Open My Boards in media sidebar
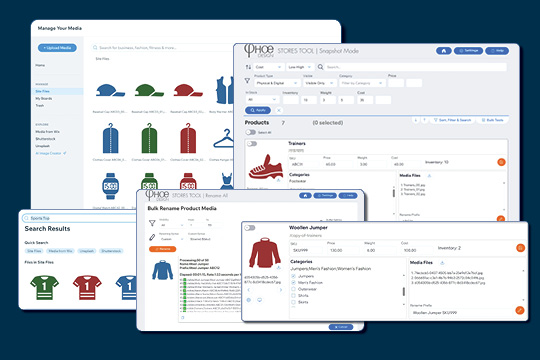Screen dimensions: 540x360 [x=44, y=99]
